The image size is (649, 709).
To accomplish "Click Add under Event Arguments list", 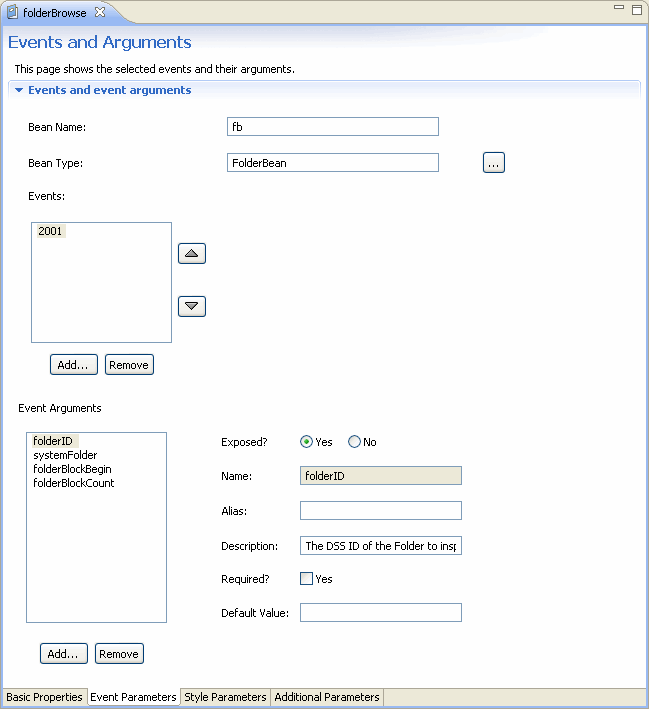I will click(64, 653).
